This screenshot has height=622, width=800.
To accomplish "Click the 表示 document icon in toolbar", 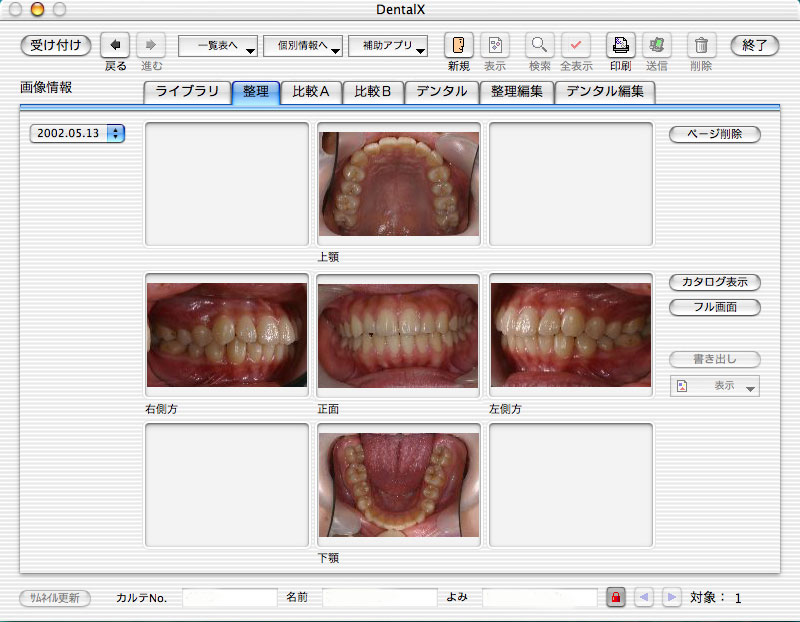I will tap(495, 45).
